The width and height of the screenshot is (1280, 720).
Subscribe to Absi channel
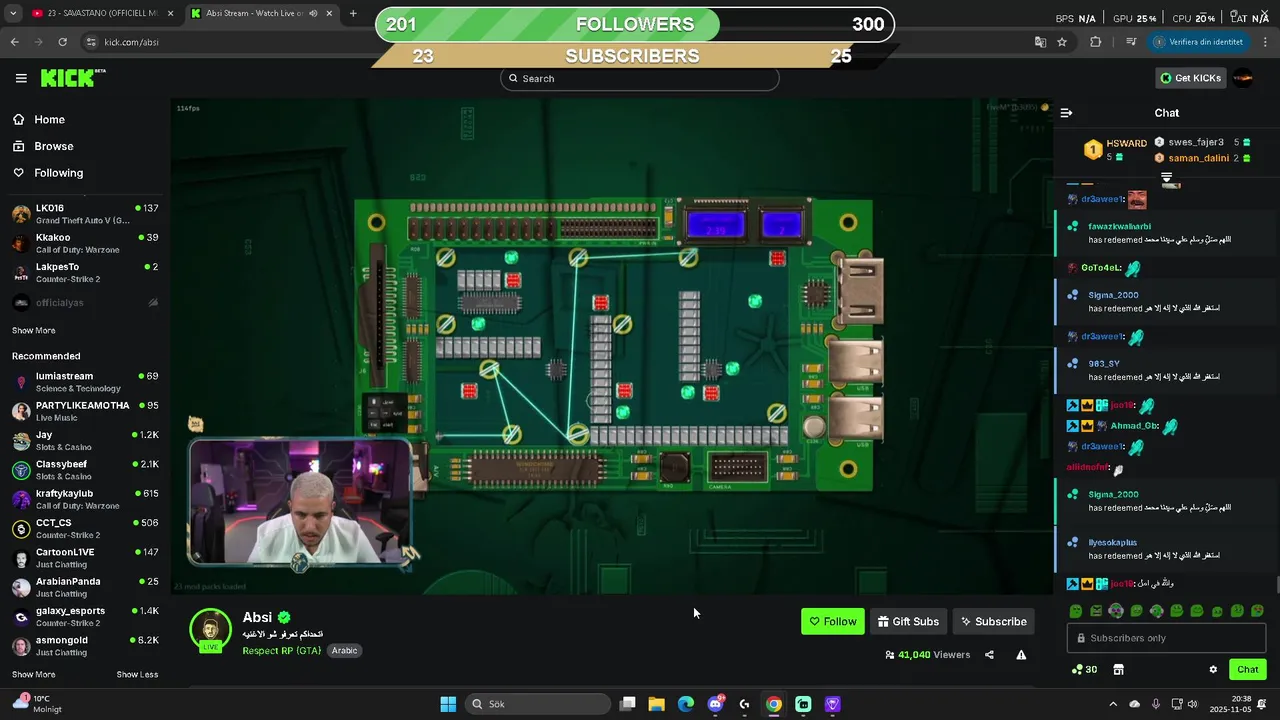(993, 621)
